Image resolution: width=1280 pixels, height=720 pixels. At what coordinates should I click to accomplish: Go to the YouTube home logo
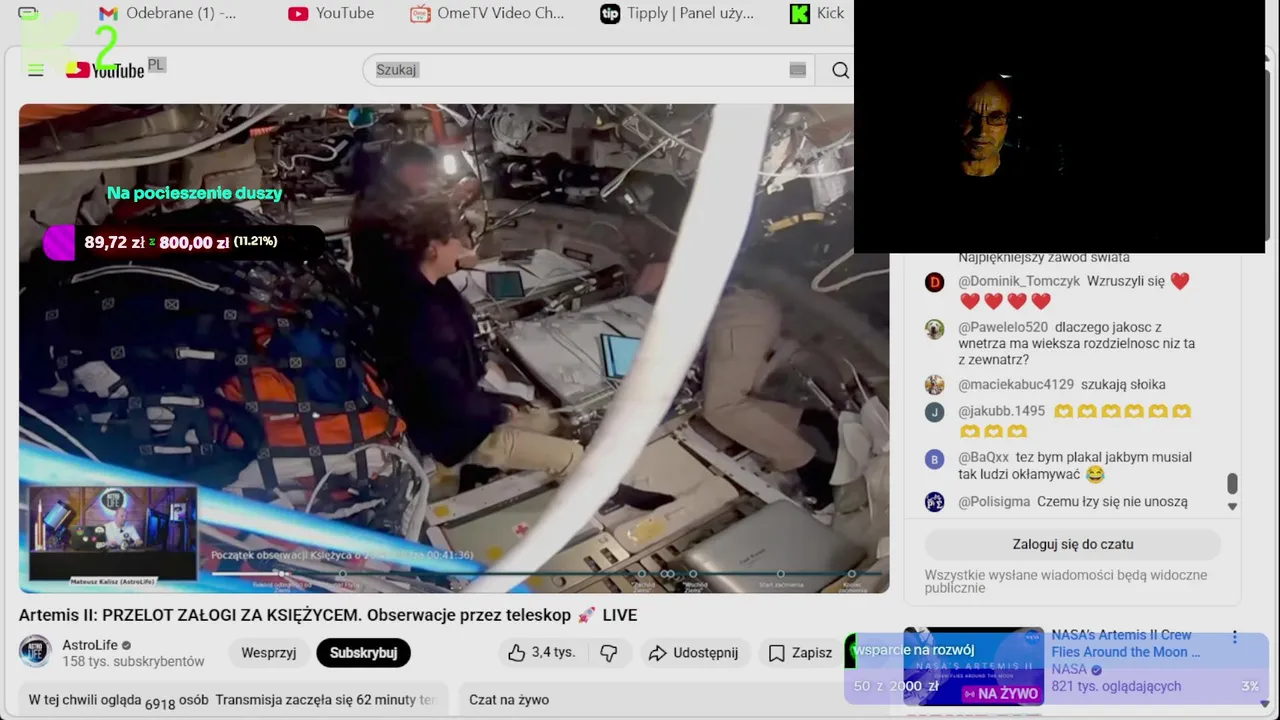106,69
